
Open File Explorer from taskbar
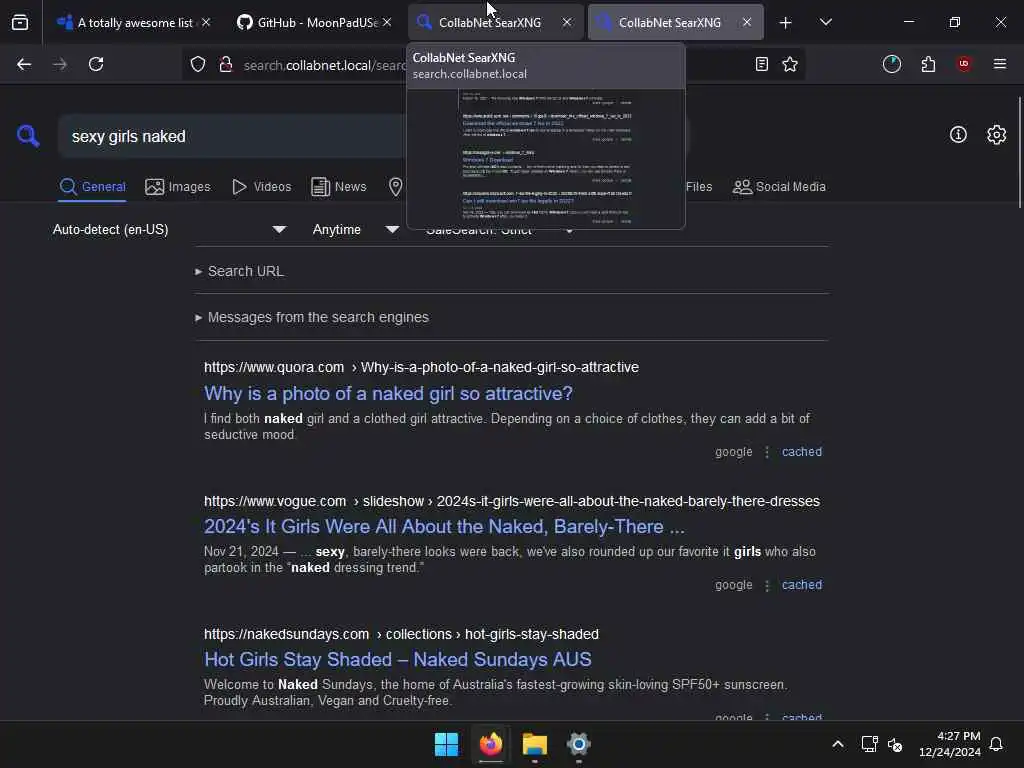coord(534,744)
